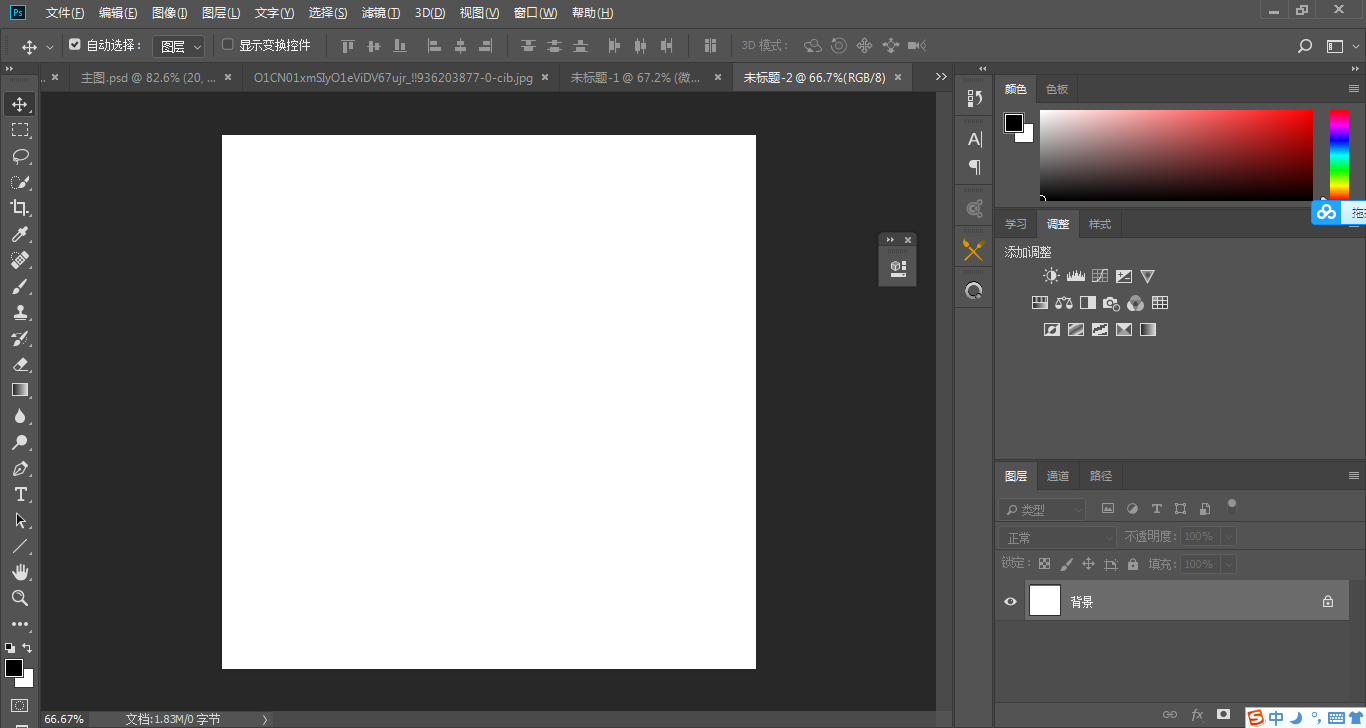Add a Levels adjustment
The height and width of the screenshot is (728, 1366).
coord(1076,276)
